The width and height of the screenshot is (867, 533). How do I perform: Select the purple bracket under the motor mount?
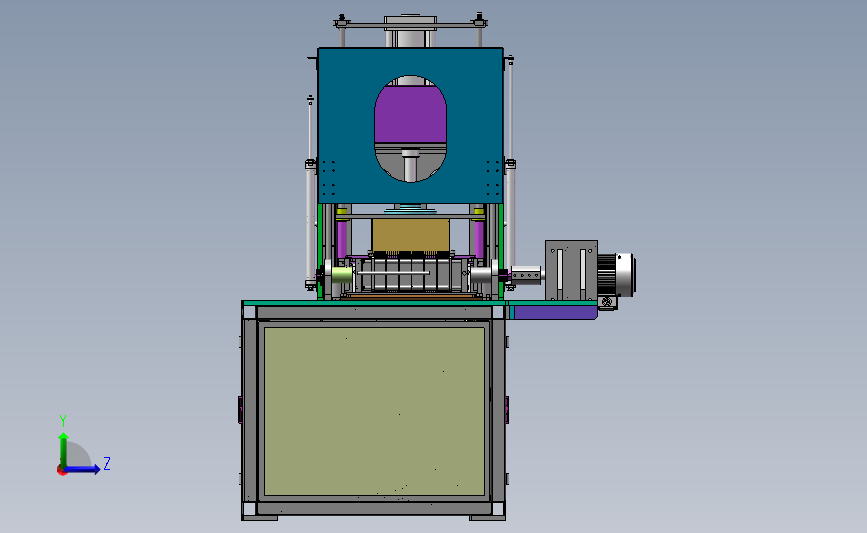(x=555, y=312)
